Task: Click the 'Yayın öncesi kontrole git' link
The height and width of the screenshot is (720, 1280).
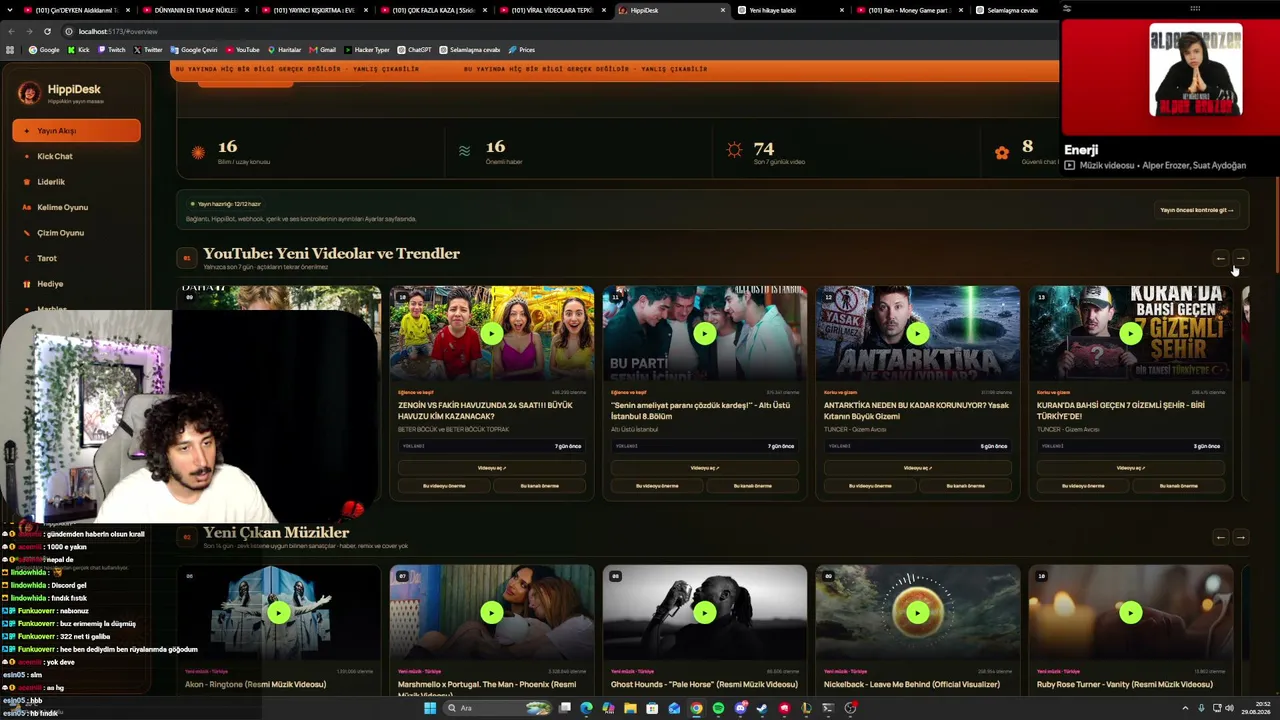Action: [1197, 210]
